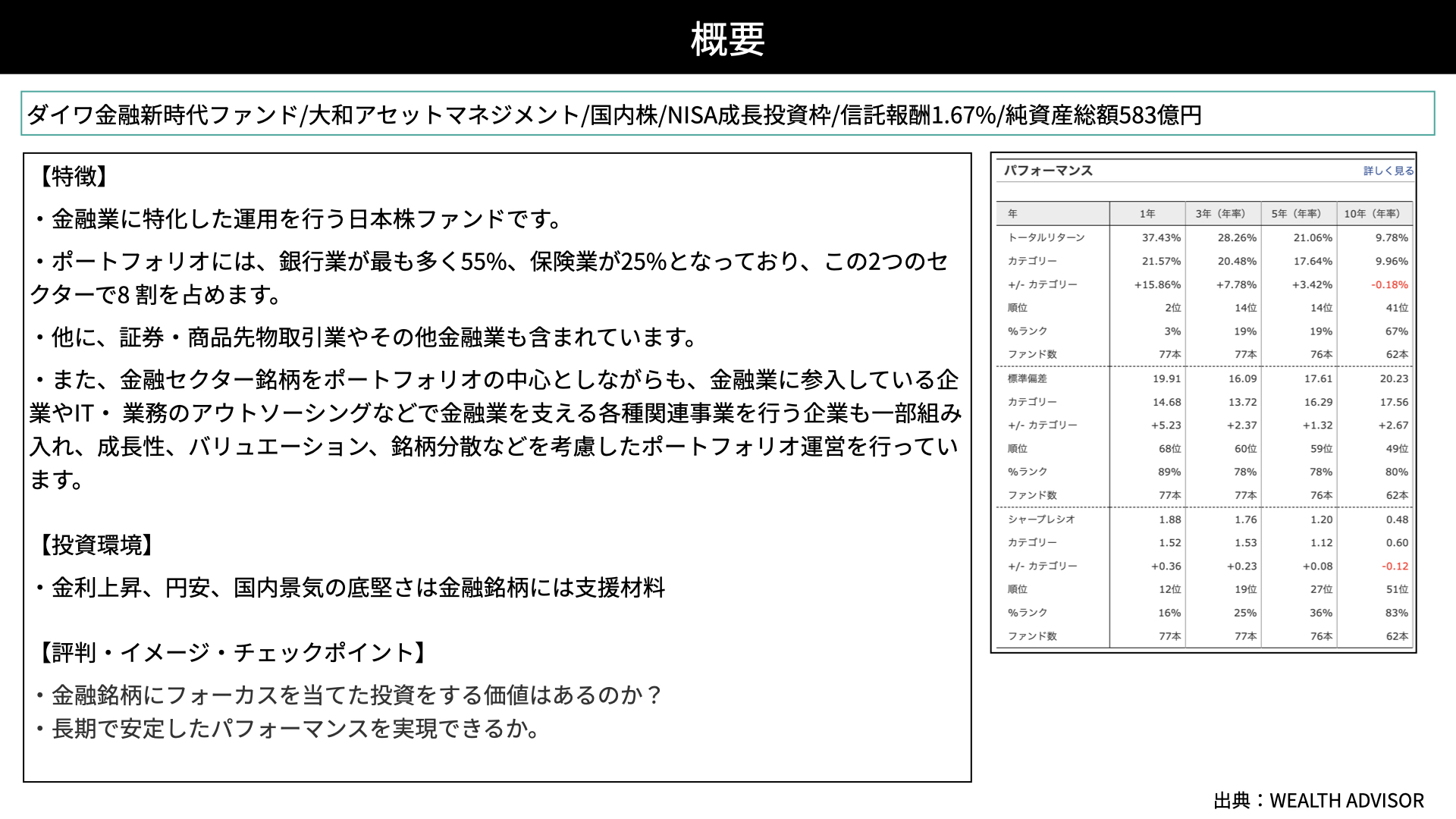Click the percent rank cell 16%
1456x819 pixels.
(x=1169, y=613)
